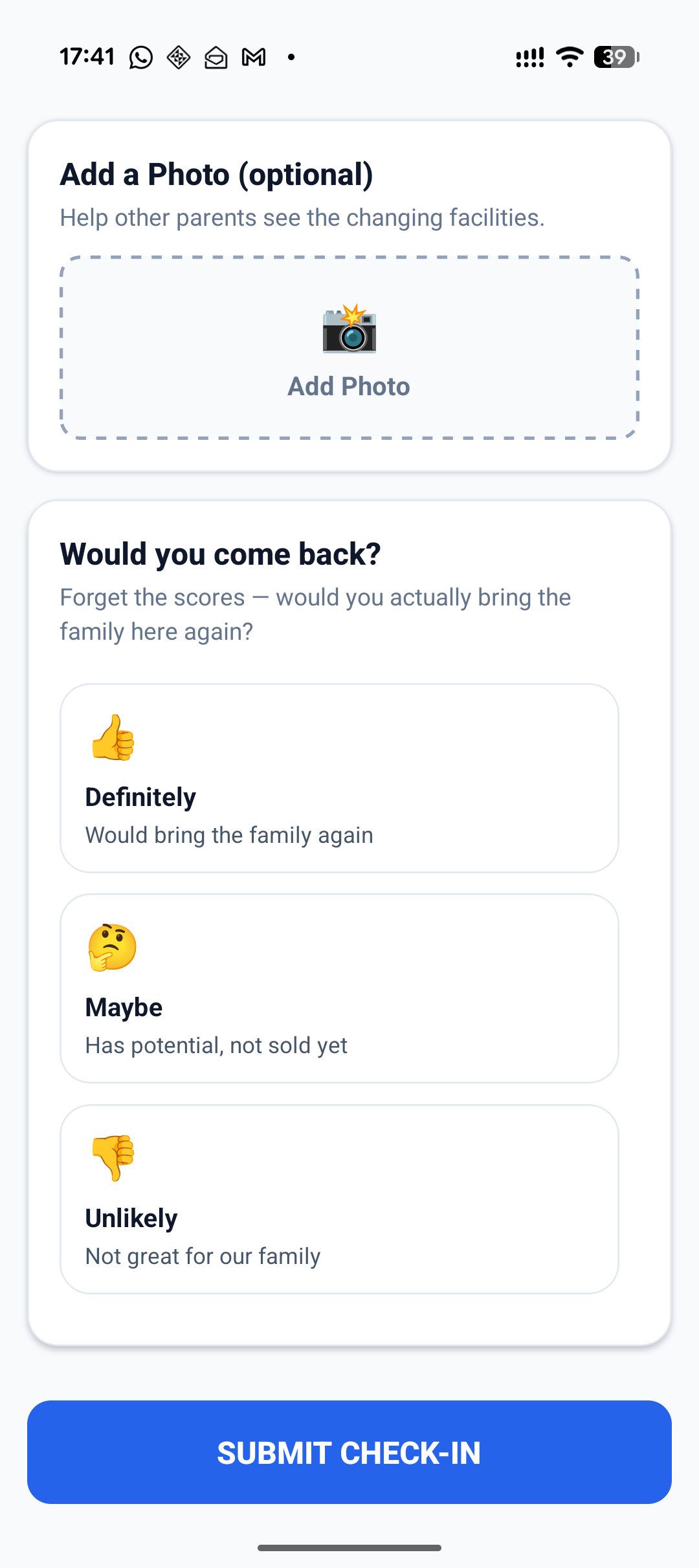Tap the camera icon to add a photo
Image resolution: width=699 pixels, height=1568 pixels.
coord(349,331)
